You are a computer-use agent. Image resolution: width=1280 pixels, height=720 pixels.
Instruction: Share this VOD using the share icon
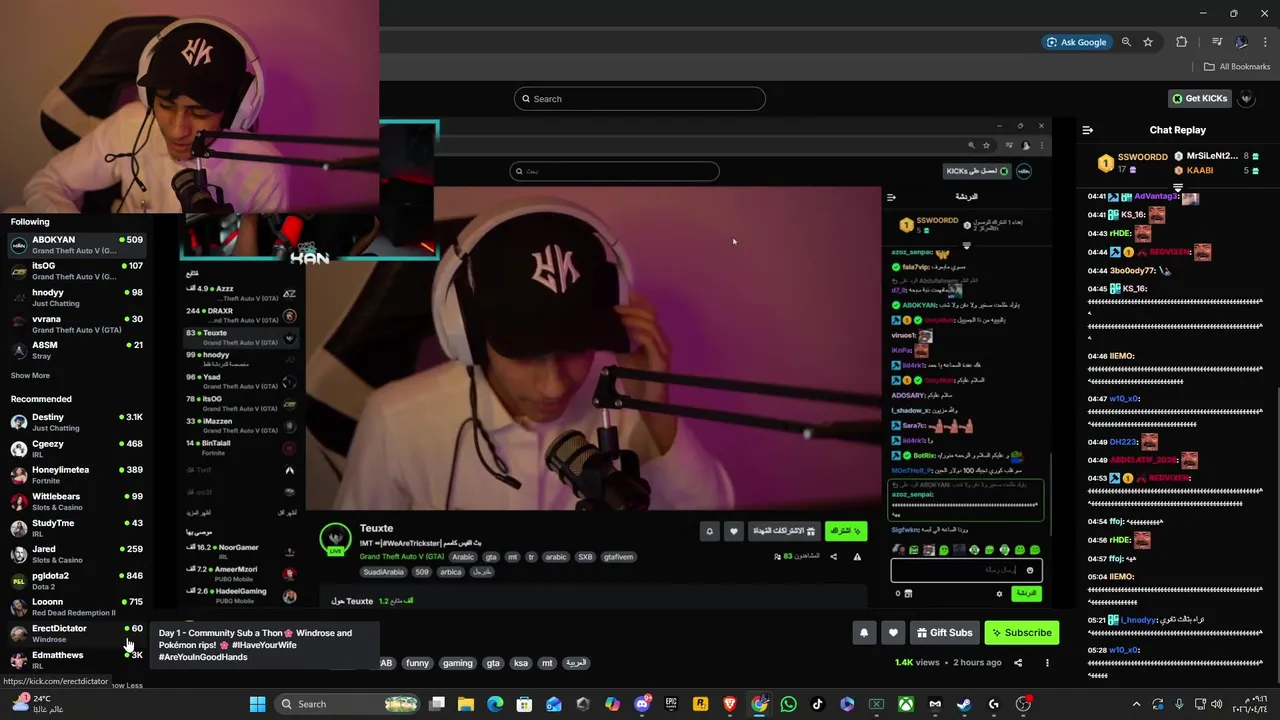point(1018,662)
